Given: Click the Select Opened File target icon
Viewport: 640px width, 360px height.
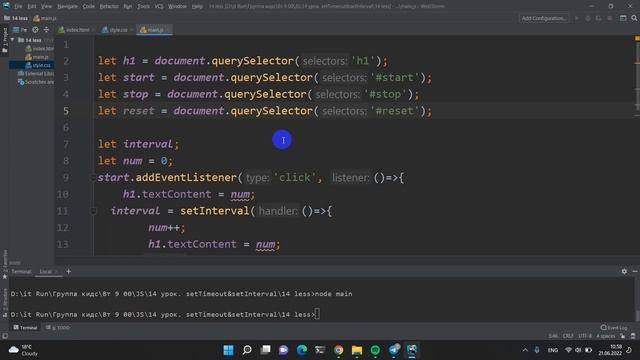Looking at the screenshot, I should tap(36, 30).
